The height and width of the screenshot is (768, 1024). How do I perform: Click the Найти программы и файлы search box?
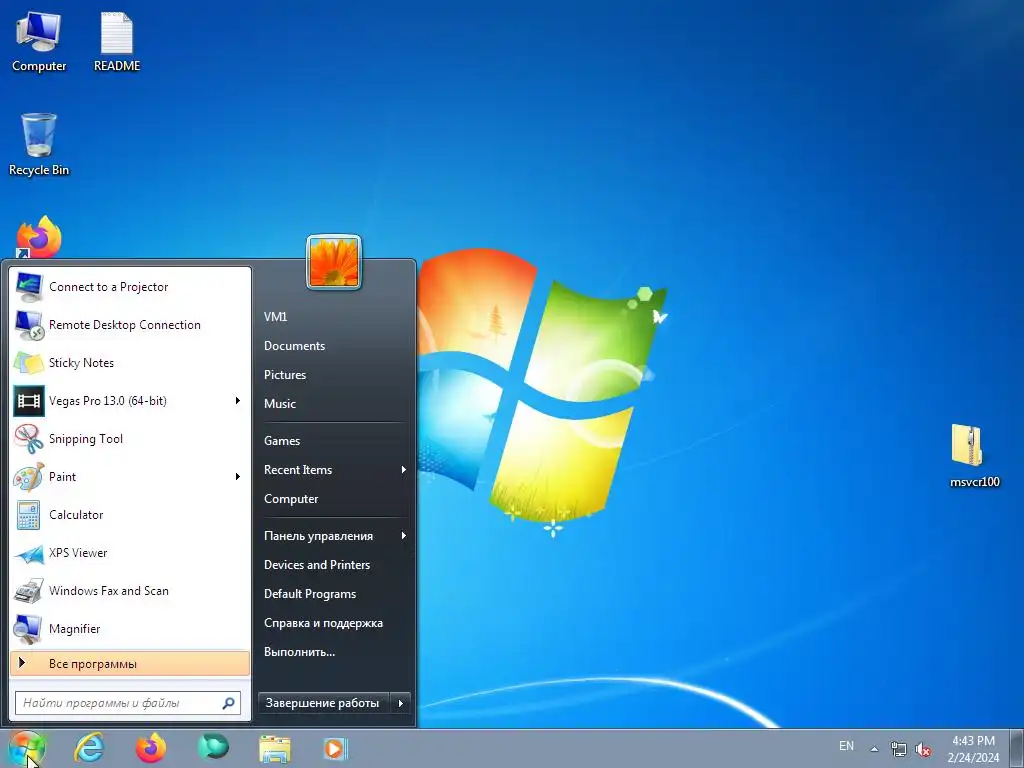point(128,703)
